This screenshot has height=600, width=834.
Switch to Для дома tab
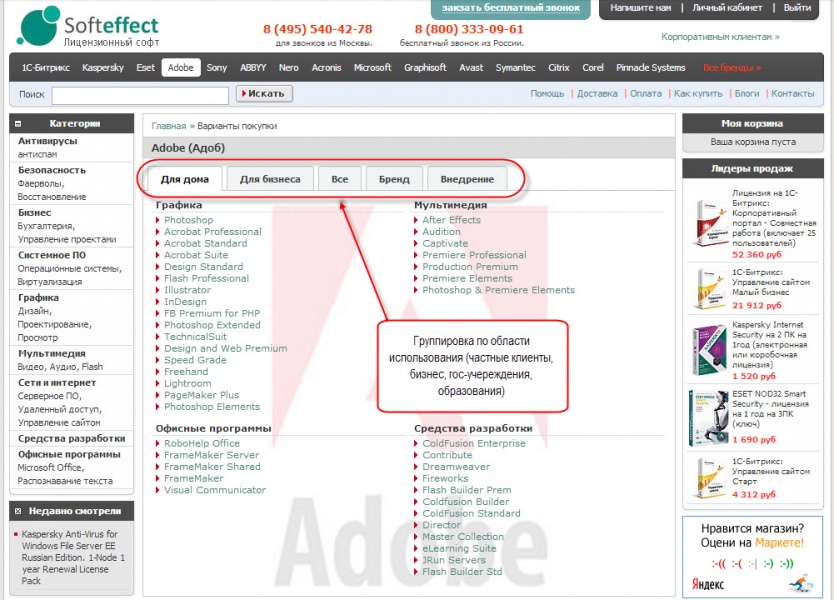click(x=185, y=179)
